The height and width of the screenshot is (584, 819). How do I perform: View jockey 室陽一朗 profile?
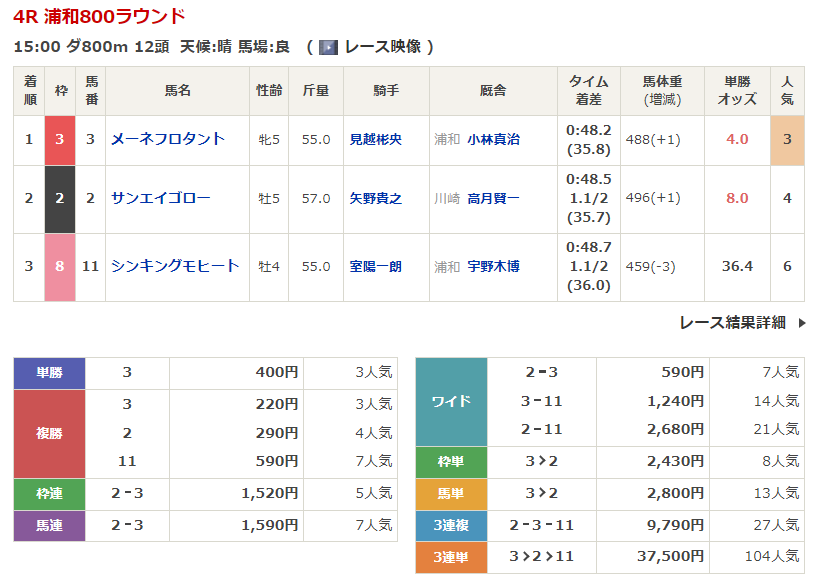(375, 267)
